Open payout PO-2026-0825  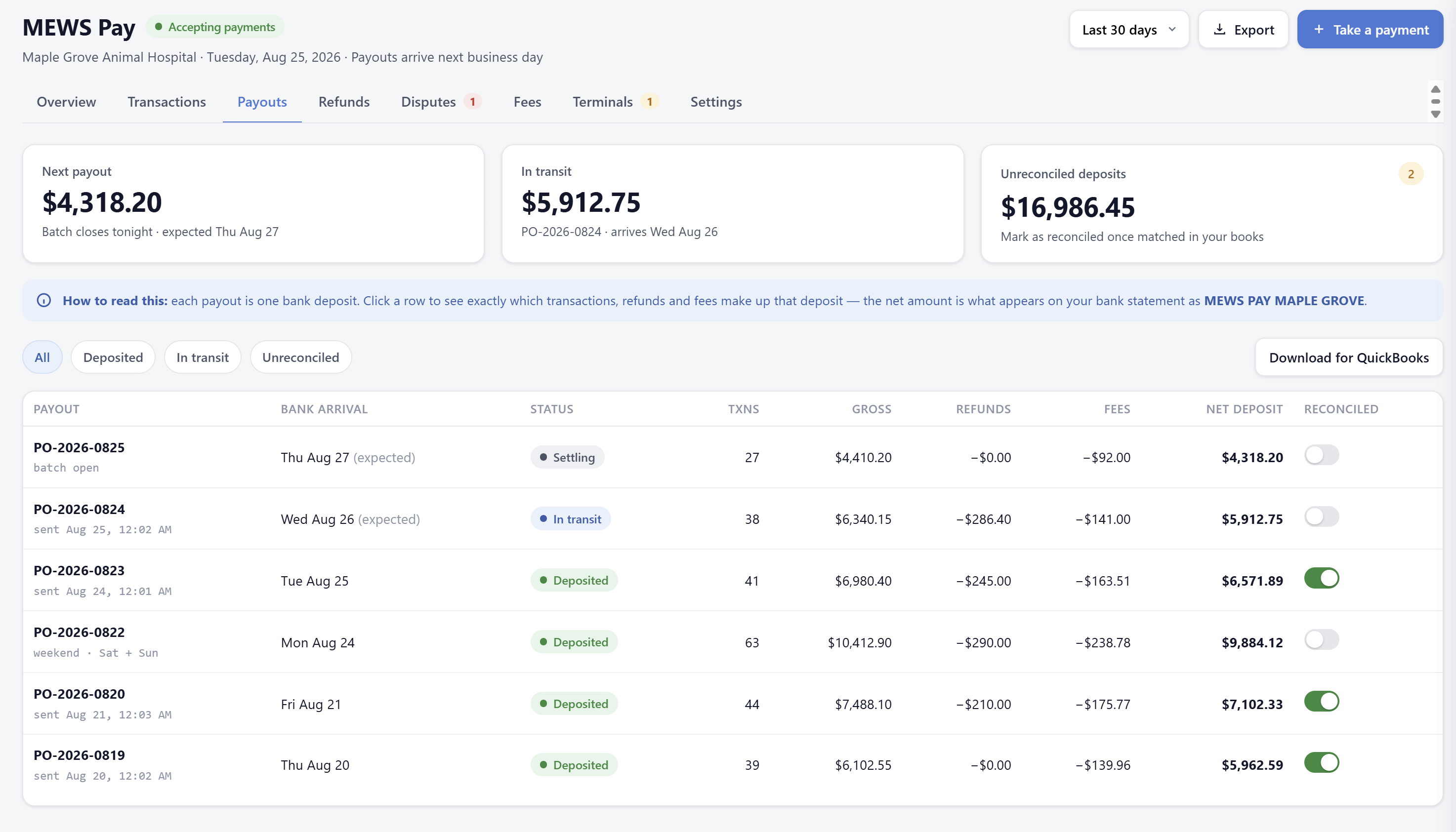732,457
